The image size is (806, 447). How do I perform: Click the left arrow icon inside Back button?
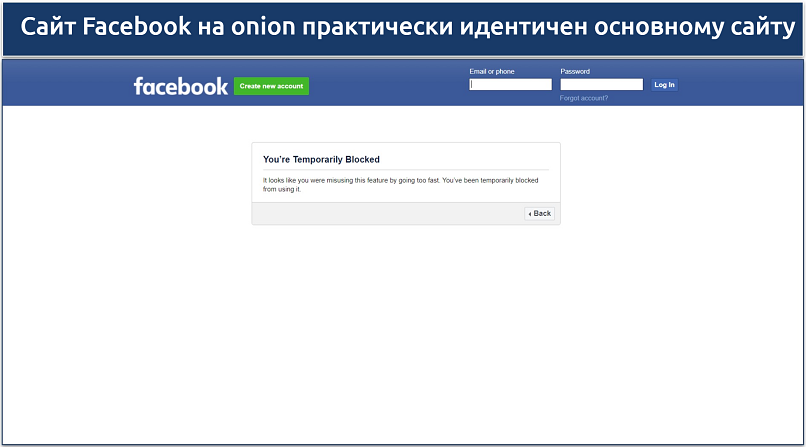pos(530,214)
